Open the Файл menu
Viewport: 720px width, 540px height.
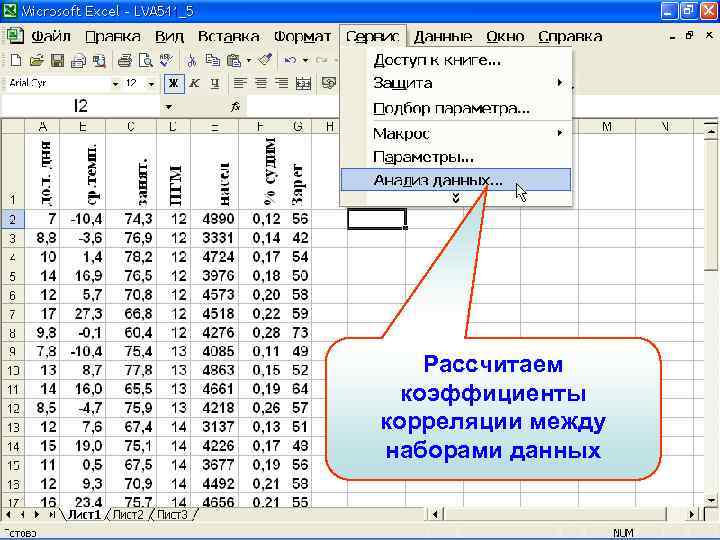(51, 36)
